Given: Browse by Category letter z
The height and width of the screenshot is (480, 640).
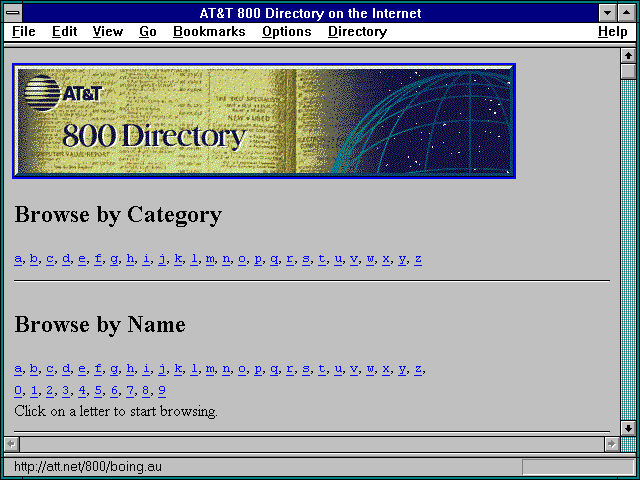Looking at the screenshot, I should pos(418,259).
